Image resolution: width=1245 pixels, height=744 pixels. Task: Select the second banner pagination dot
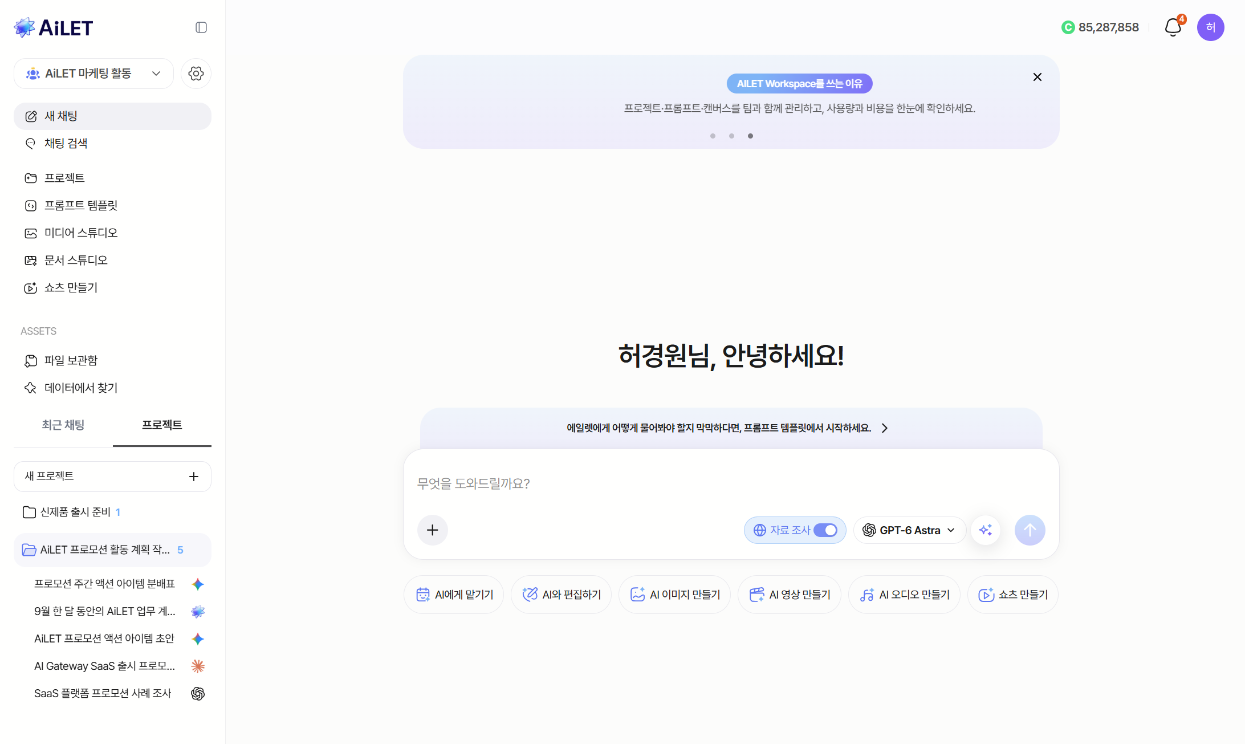pyautogui.click(x=731, y=135)
